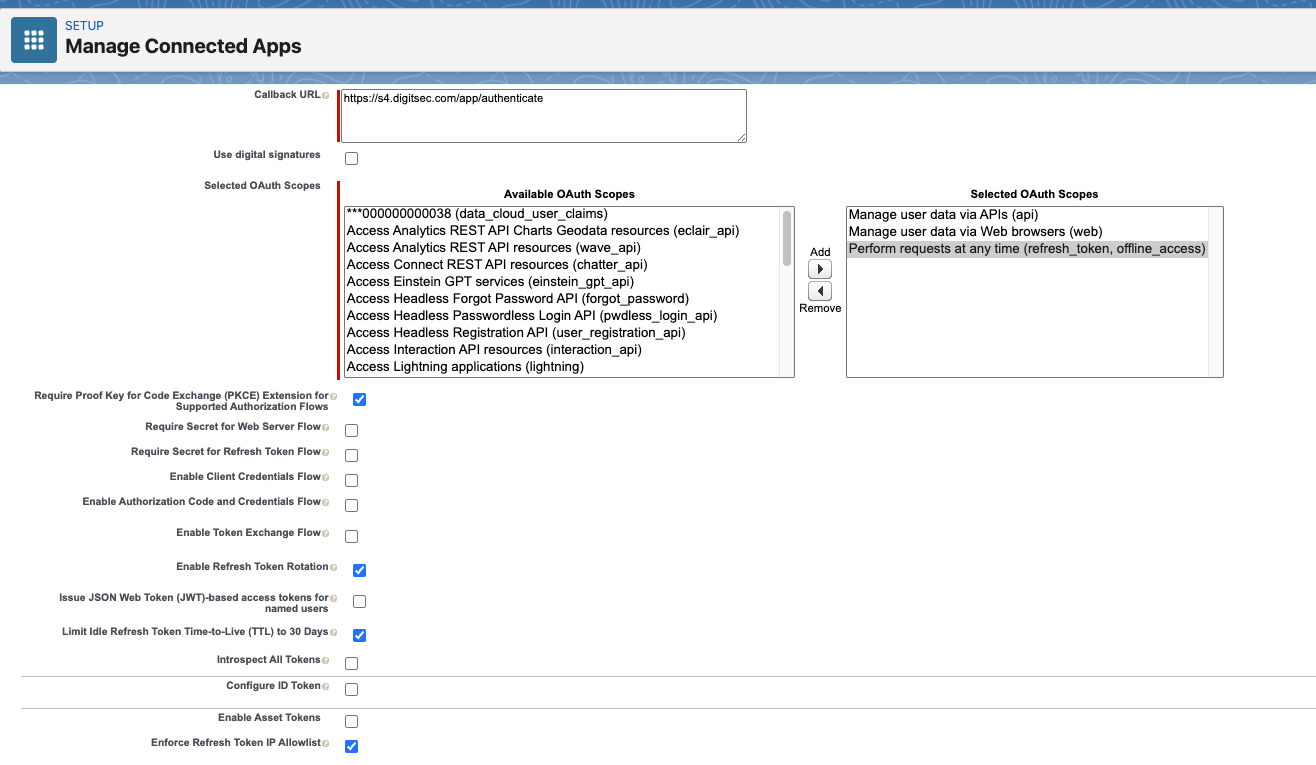
Task: Select Access Lightning applications (lightning) scope
Action: coord(465,367)
